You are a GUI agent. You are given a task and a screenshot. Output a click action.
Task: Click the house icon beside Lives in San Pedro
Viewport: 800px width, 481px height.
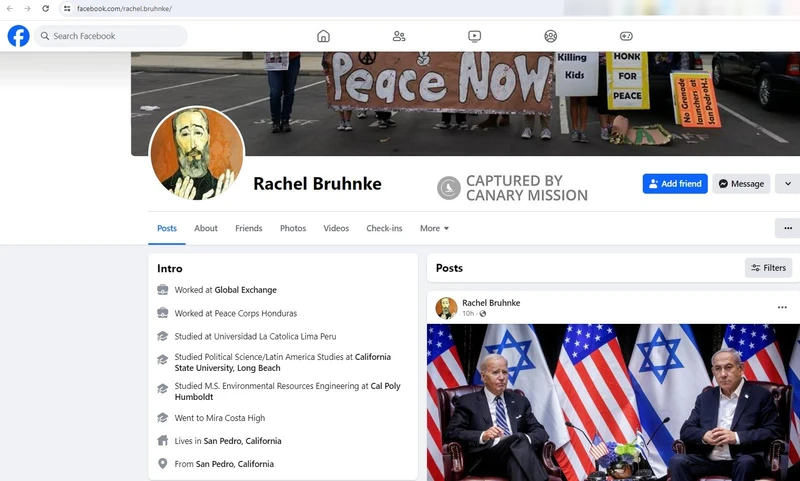163,440
